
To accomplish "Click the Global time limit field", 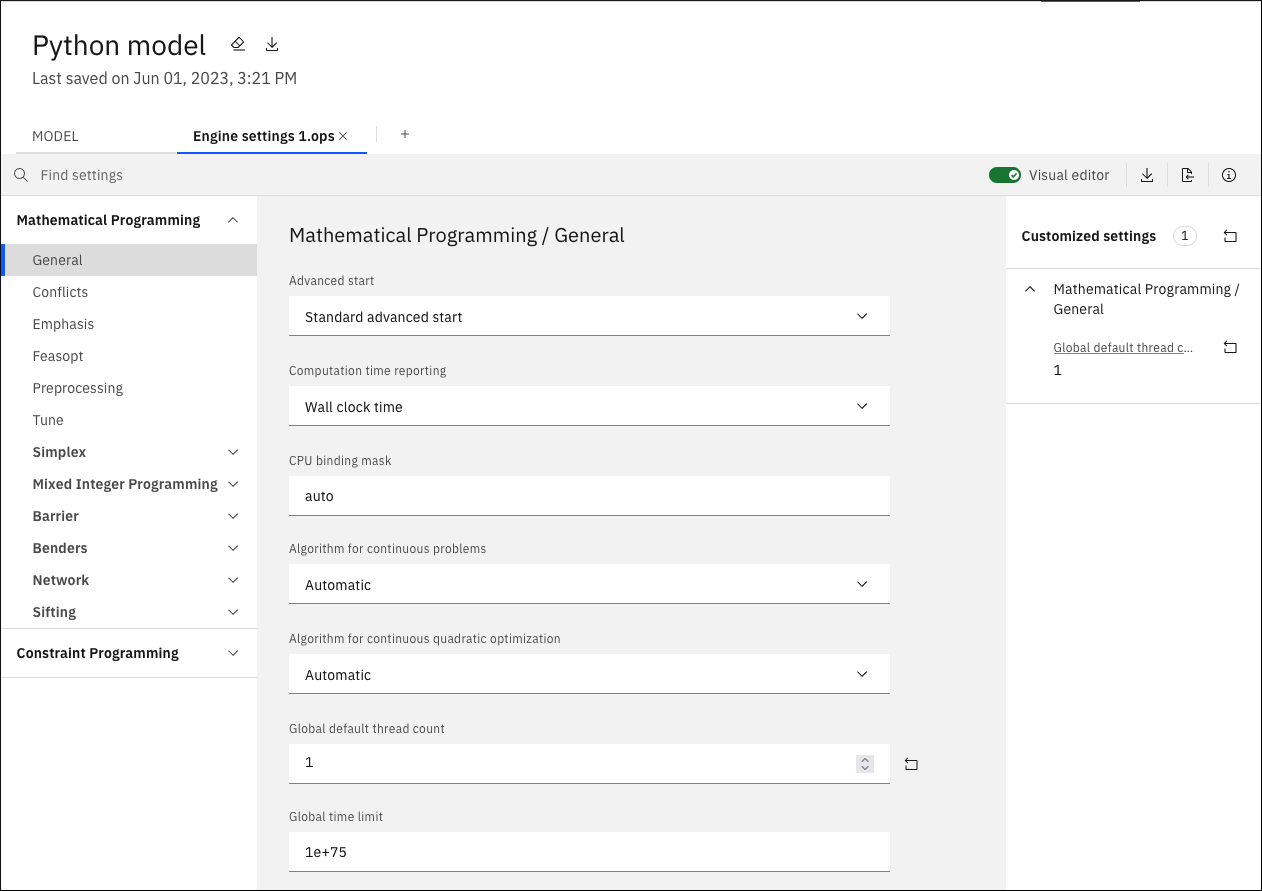I will 589,852.
